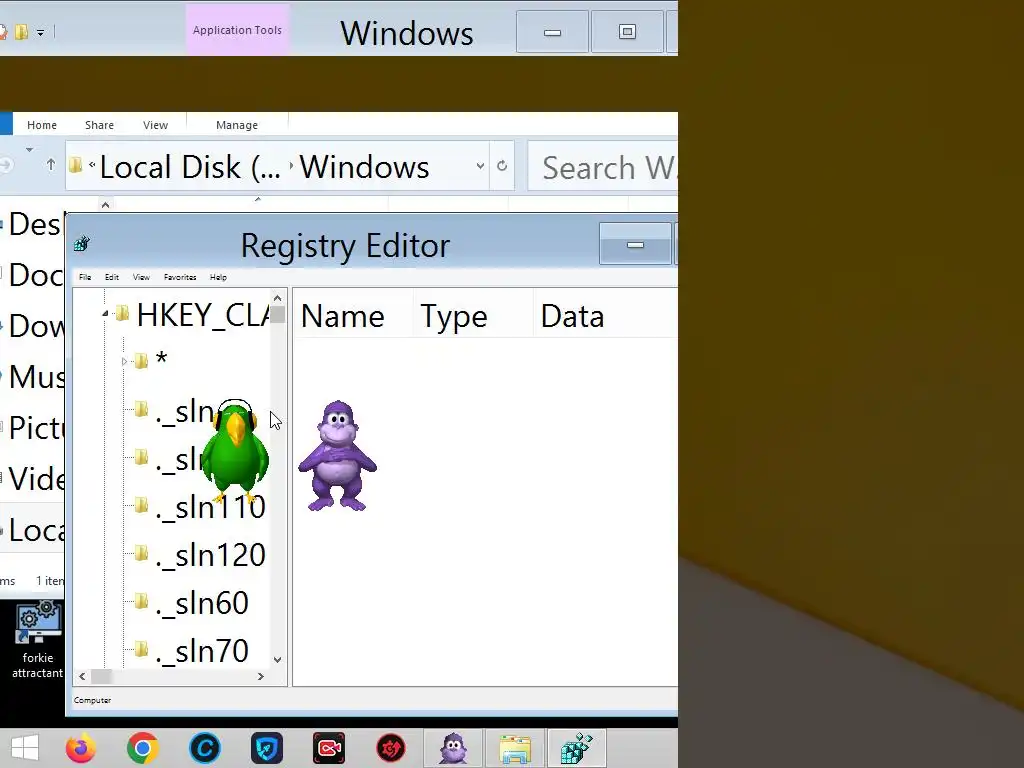Image resolution: width=1024 pixels, height=768 pixels.
Task: Switch to the BonziBuddy taskbar icon
Action: (453, 748)
